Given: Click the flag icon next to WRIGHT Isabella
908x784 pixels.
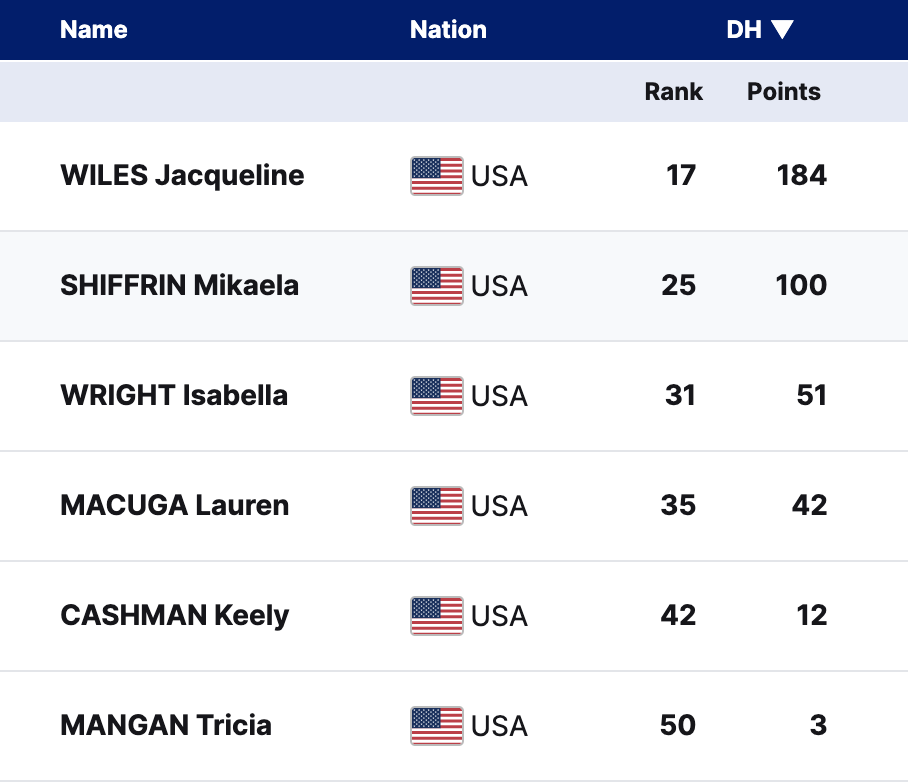Looking at the screenshot, I should 436,396.
